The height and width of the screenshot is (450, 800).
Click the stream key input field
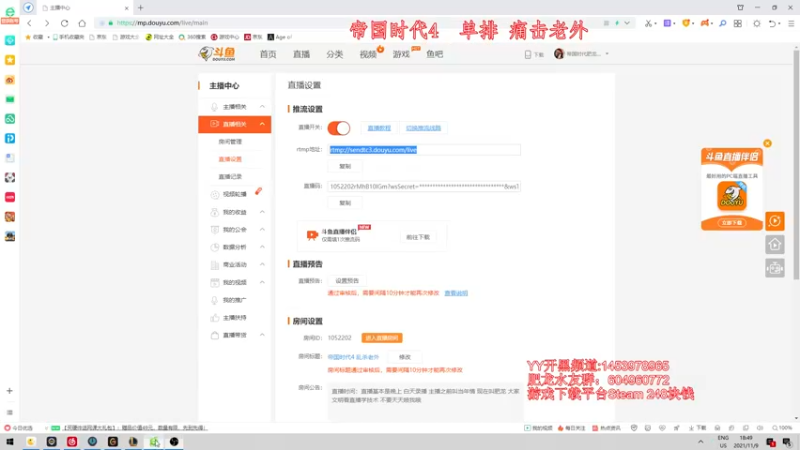[424, 186]
